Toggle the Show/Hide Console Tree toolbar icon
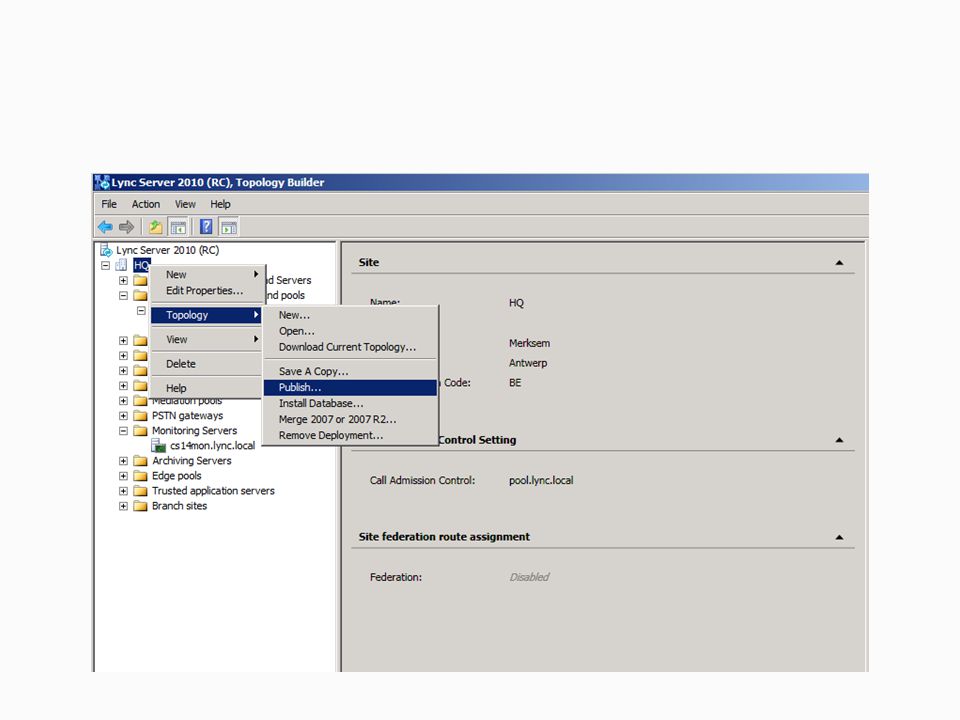Image resolution: width=960 pixels, height=720 pixels. pyautogui.click(x=178, y=227)
